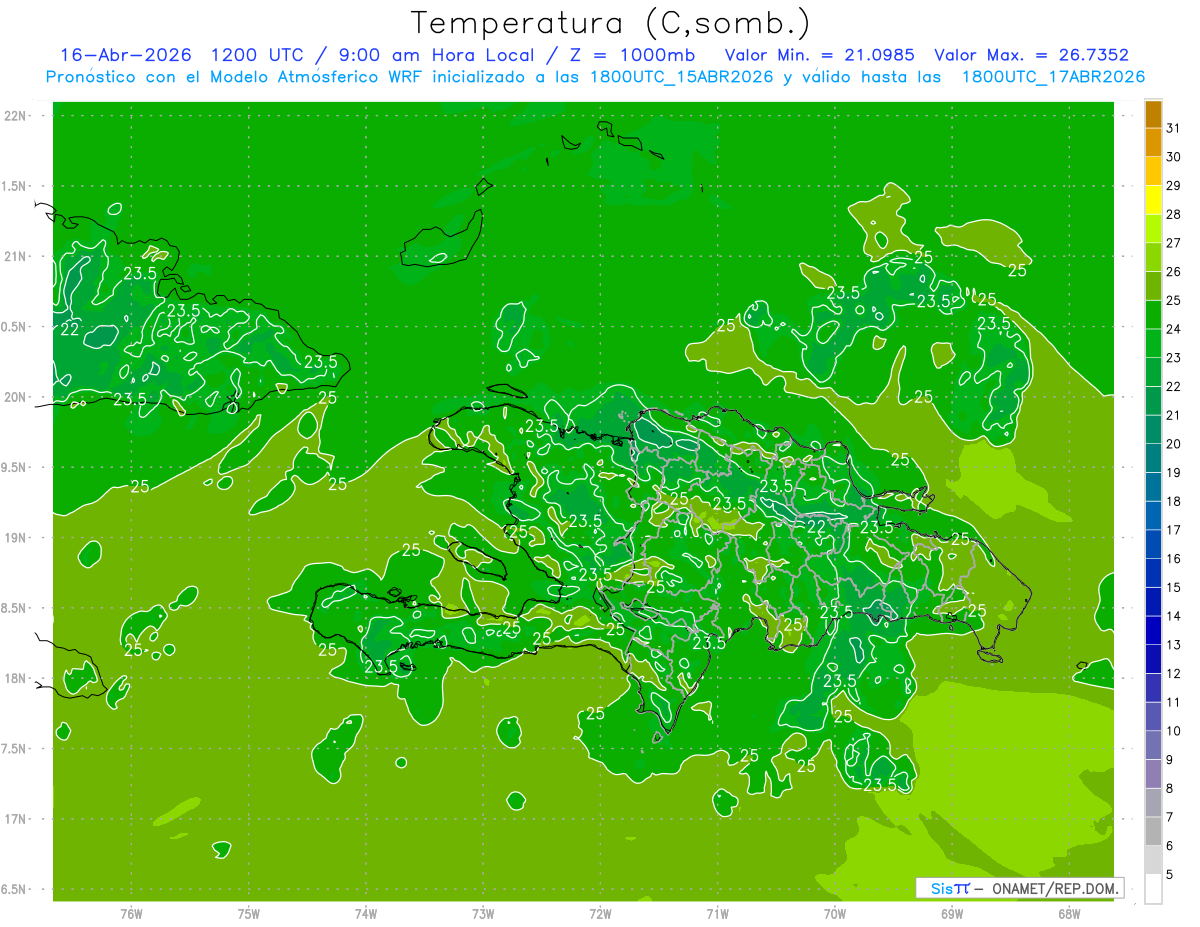Click the 68W longitude axis label
The image size is (1200, 927).
click(1069, 913)
